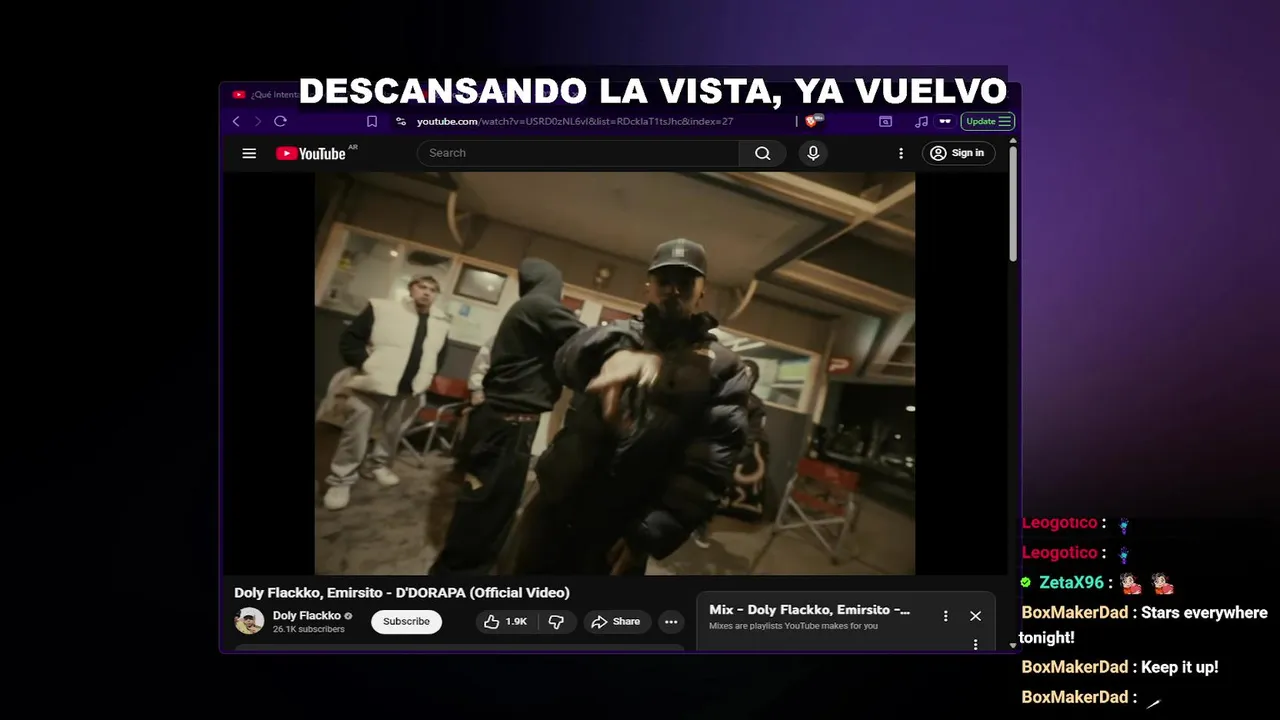Go back with the browser back arrow
This screenshot has height=720, width=1280.
(x=236, y=121)
